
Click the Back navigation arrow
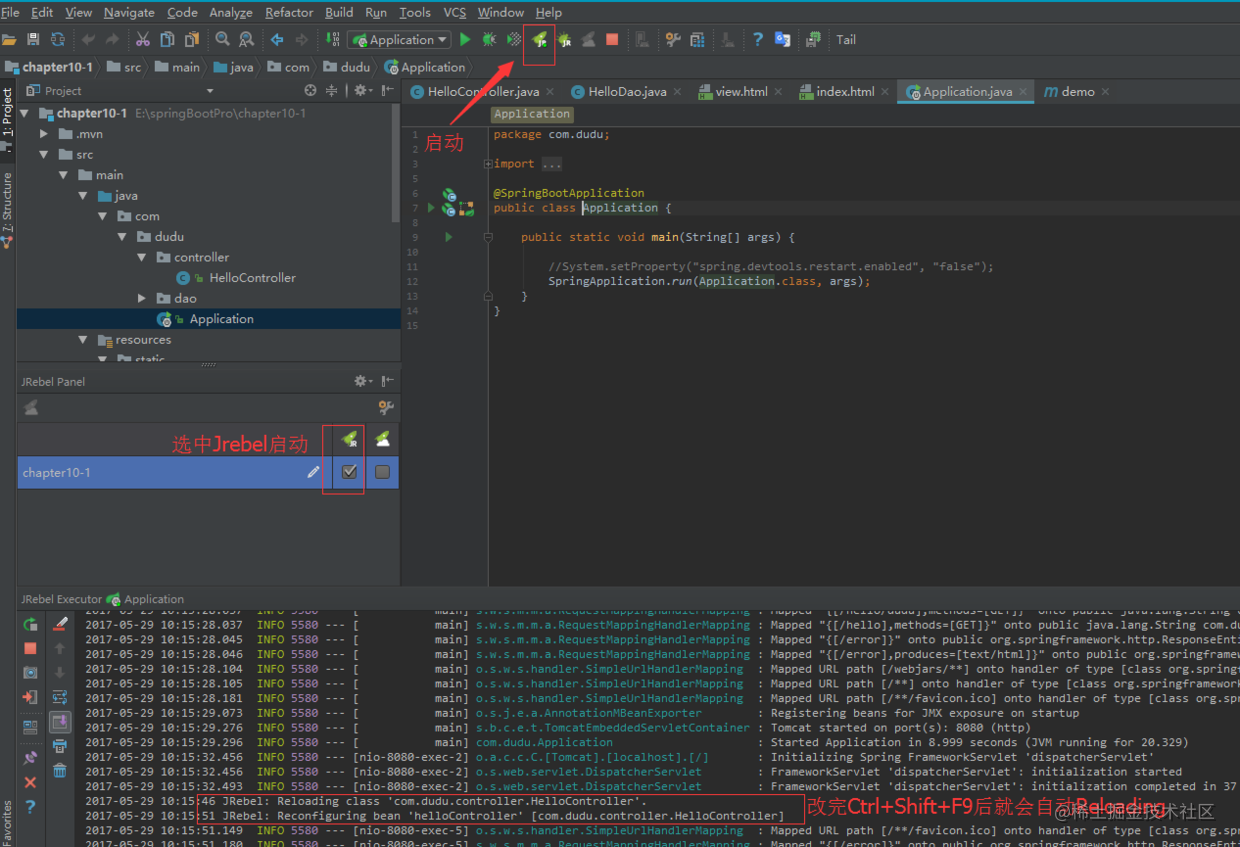pos(277,40)
